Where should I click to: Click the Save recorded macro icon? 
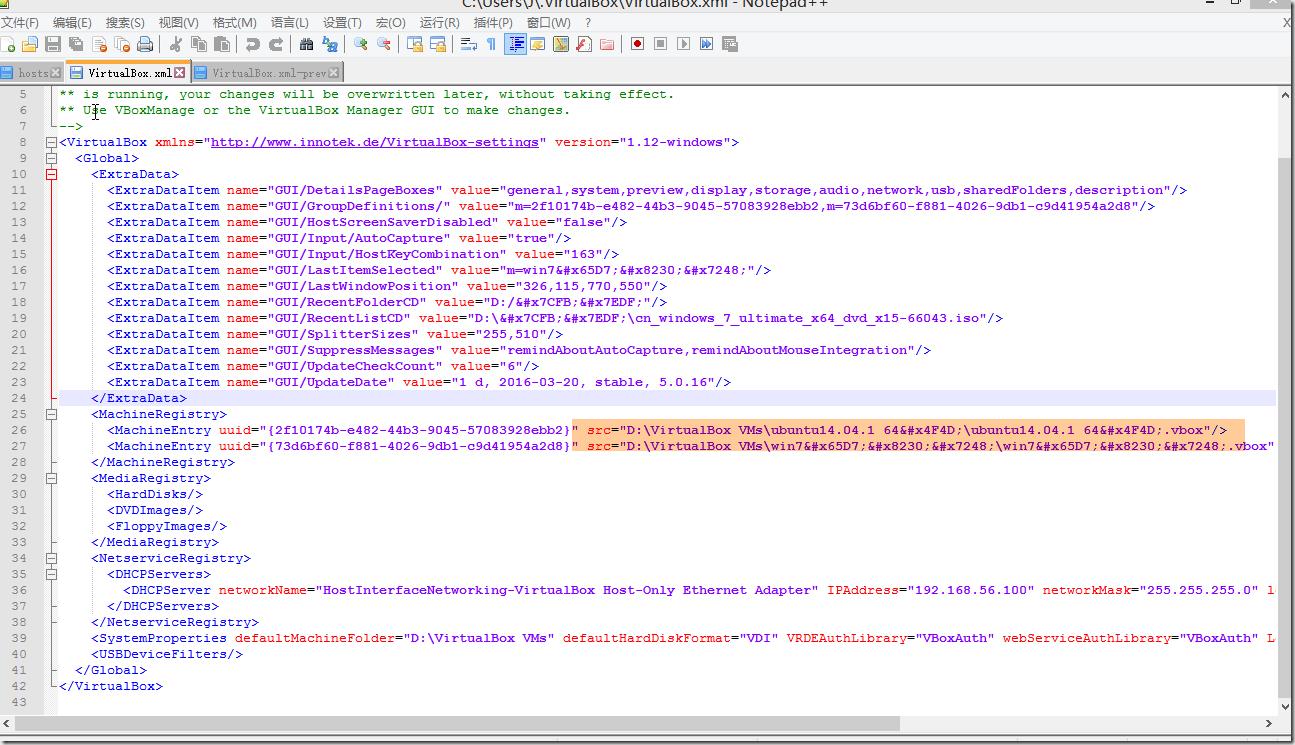[730, 44]
